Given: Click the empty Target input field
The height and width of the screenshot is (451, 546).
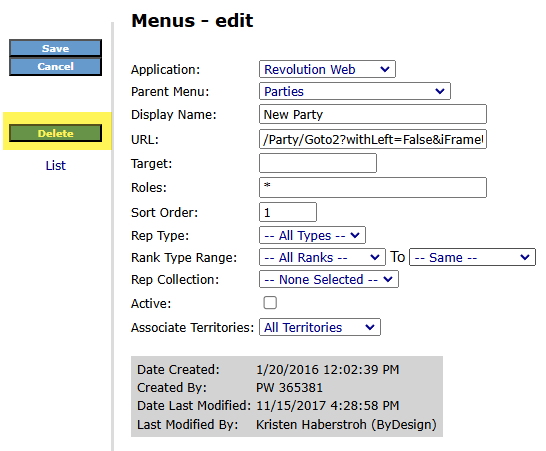Looking at the screenshot, I should pos(318,163).
